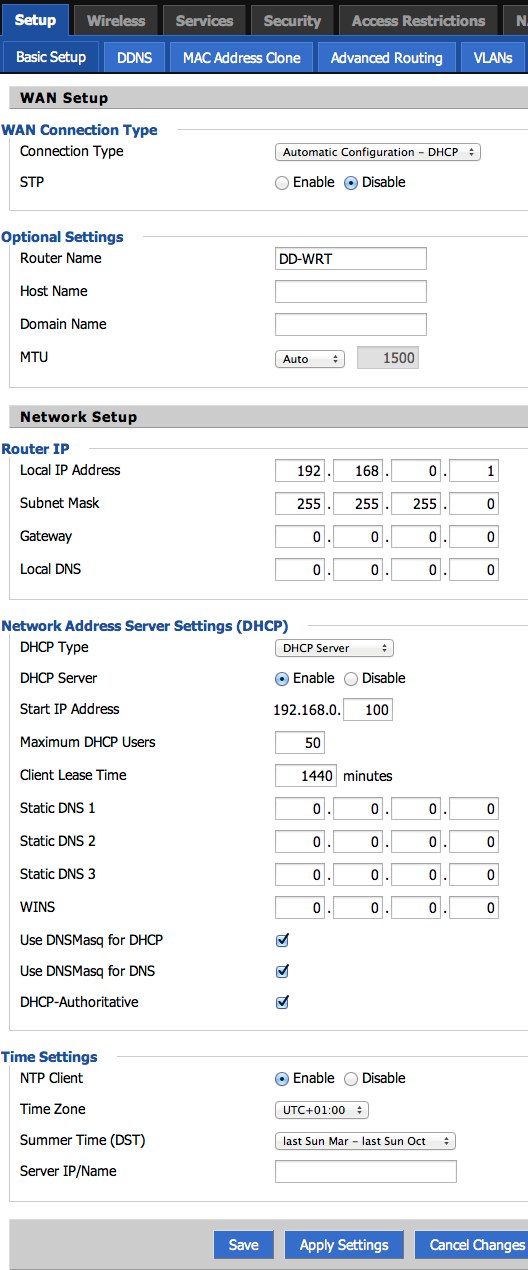Select Disable radio for NTP Client
Screen dimensions: 528x1270
(x=351, y=1078)
